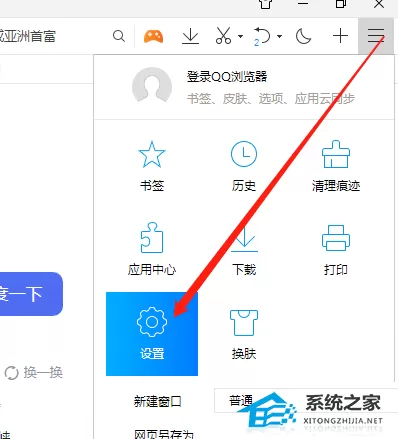Click the gray user avatar picture
Viewport: 398px width, 439px height.
tap(152, 85)
